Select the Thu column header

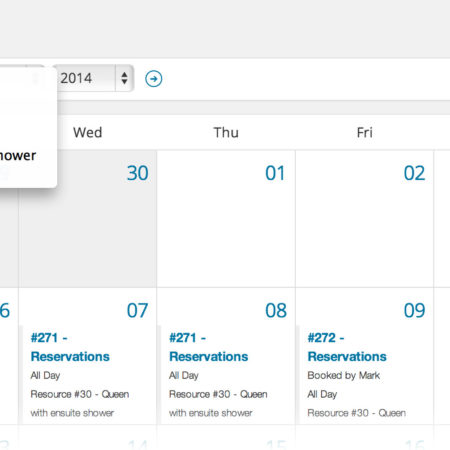point(226,132)
